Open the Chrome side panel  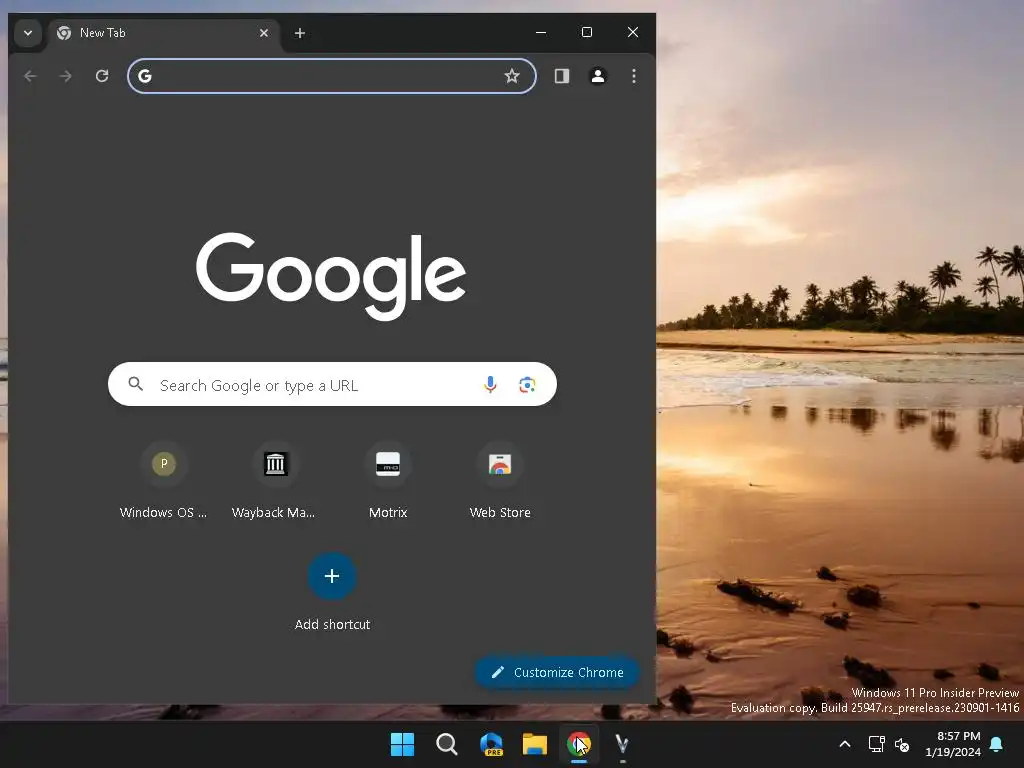tap(562, 76)
